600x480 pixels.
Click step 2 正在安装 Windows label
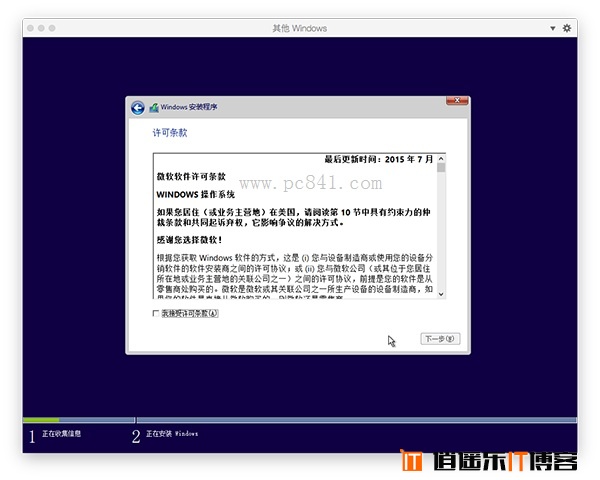pos(172,434)
